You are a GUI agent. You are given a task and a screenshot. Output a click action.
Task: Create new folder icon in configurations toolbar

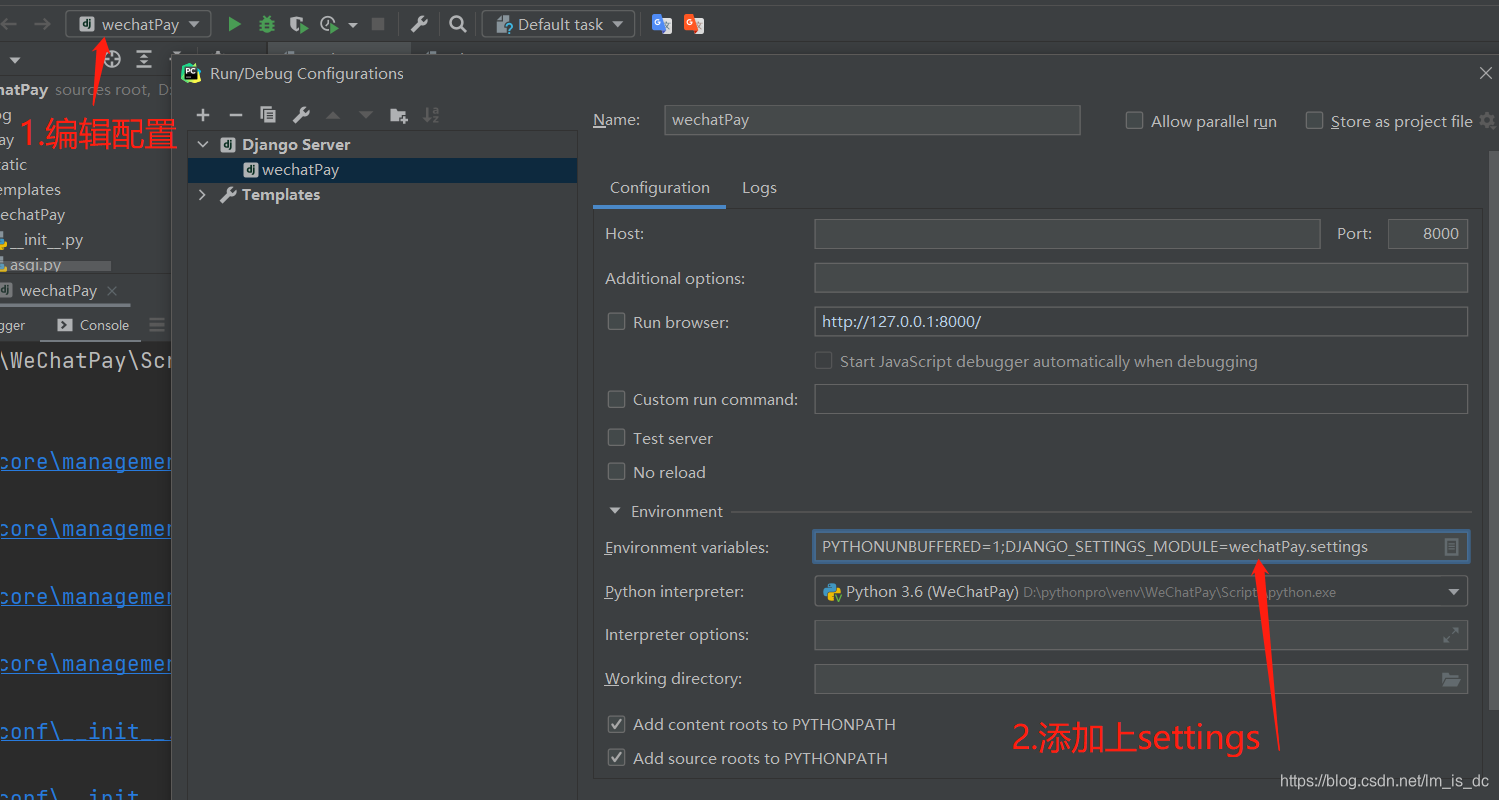[x=399, y=115]
